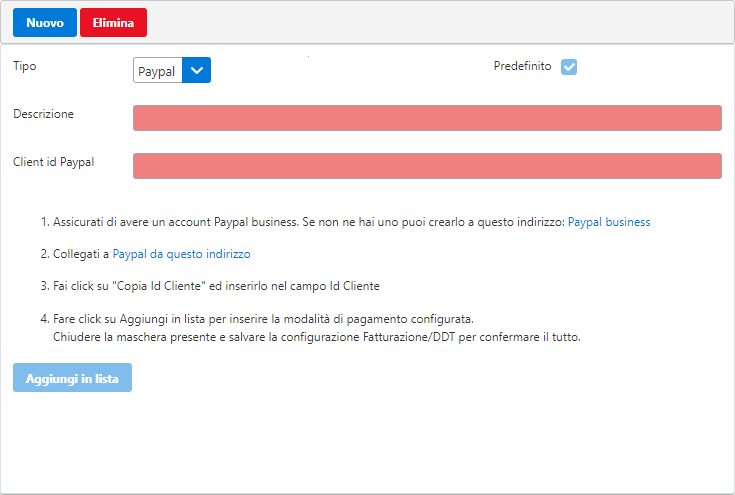Click the Aggiungi in lista button
Viewport: 735px width, 495px height.
(x=72, y=378)
